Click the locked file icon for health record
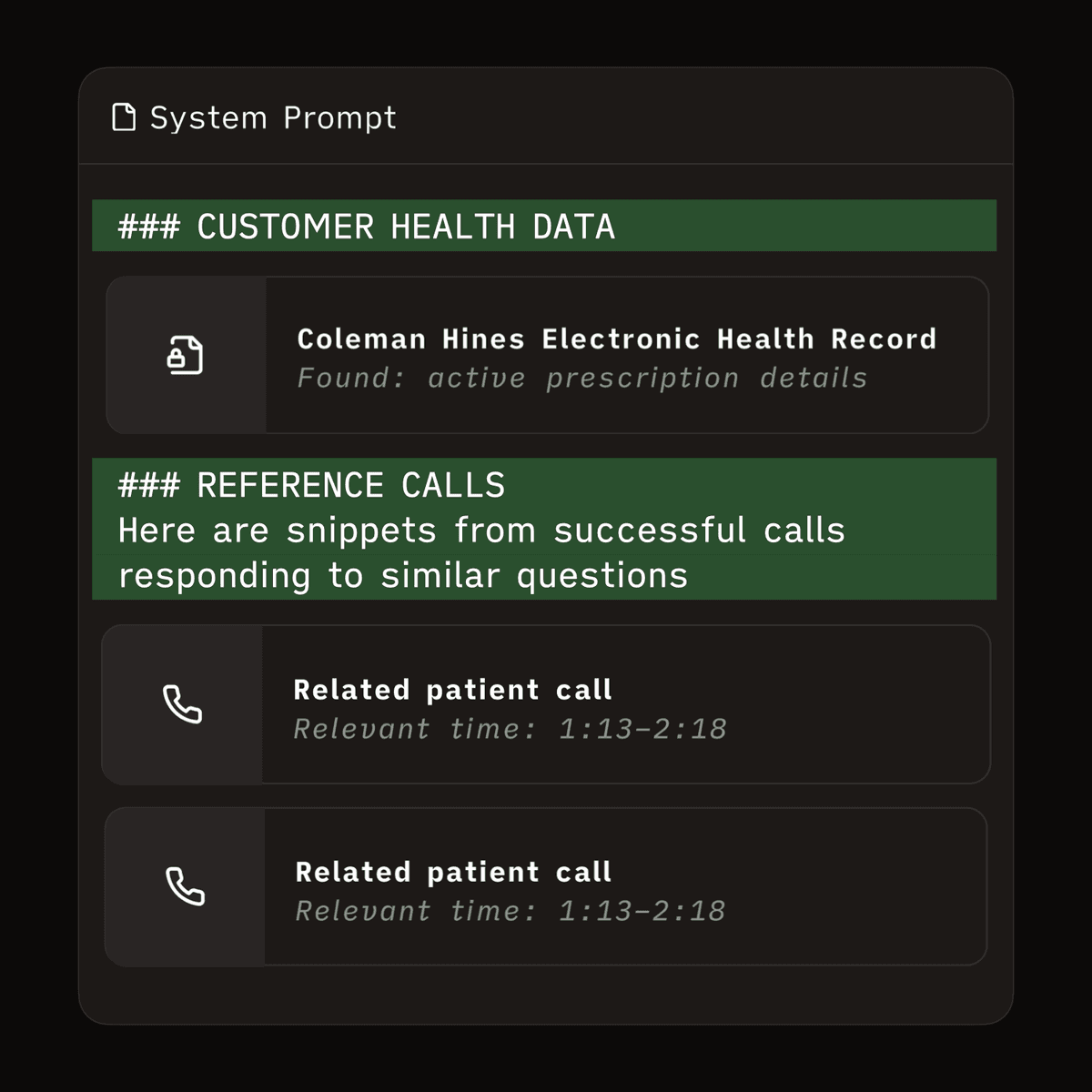 pyautogui.click(x=185, y=355)
